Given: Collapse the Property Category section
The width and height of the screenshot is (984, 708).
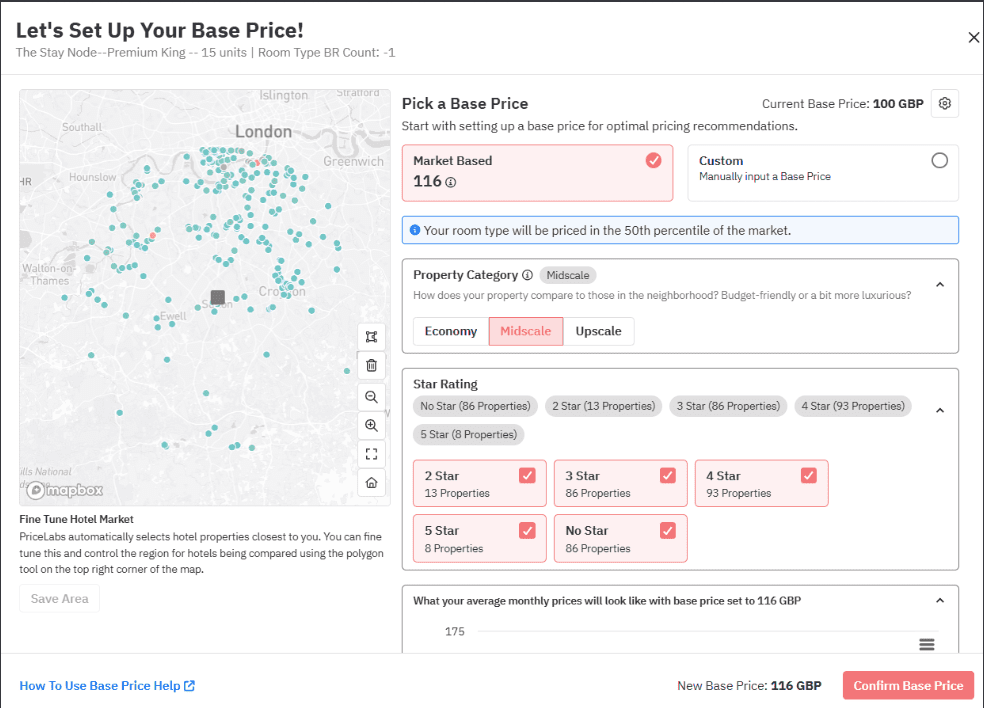Looking at the screenshot, I should click(x=939, y=284).
